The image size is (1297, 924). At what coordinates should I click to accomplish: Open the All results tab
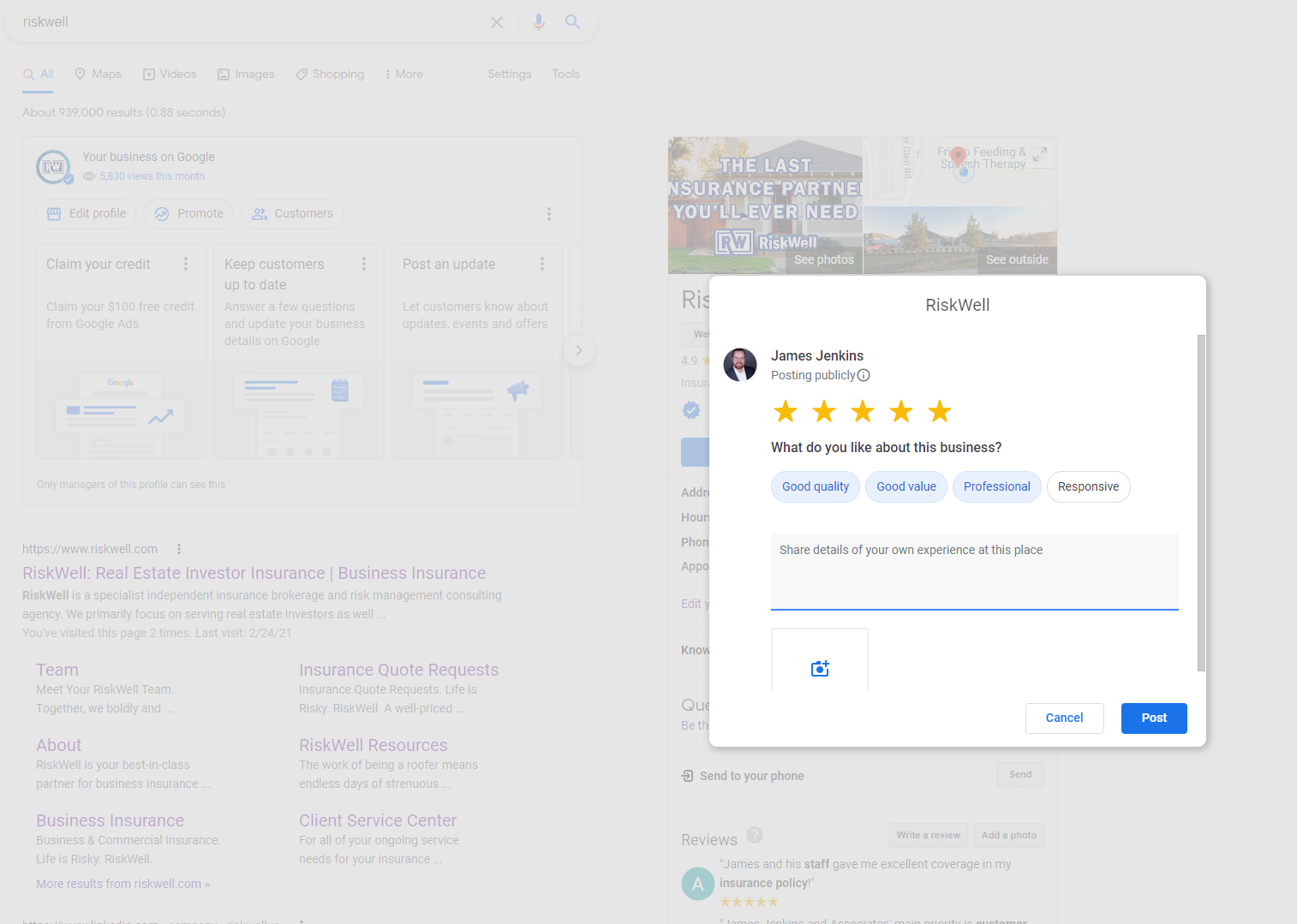tap(39, 75)
